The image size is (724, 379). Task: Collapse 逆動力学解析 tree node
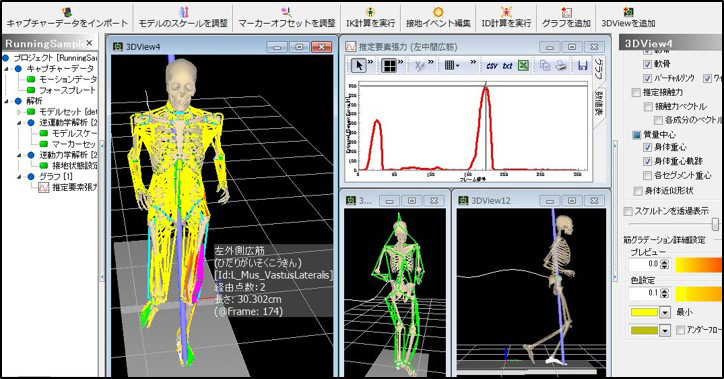click(19, 155)
